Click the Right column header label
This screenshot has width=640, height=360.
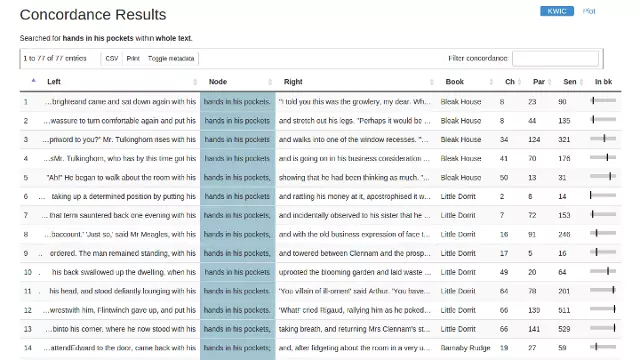pyautogui.click(x=293, y=82)
